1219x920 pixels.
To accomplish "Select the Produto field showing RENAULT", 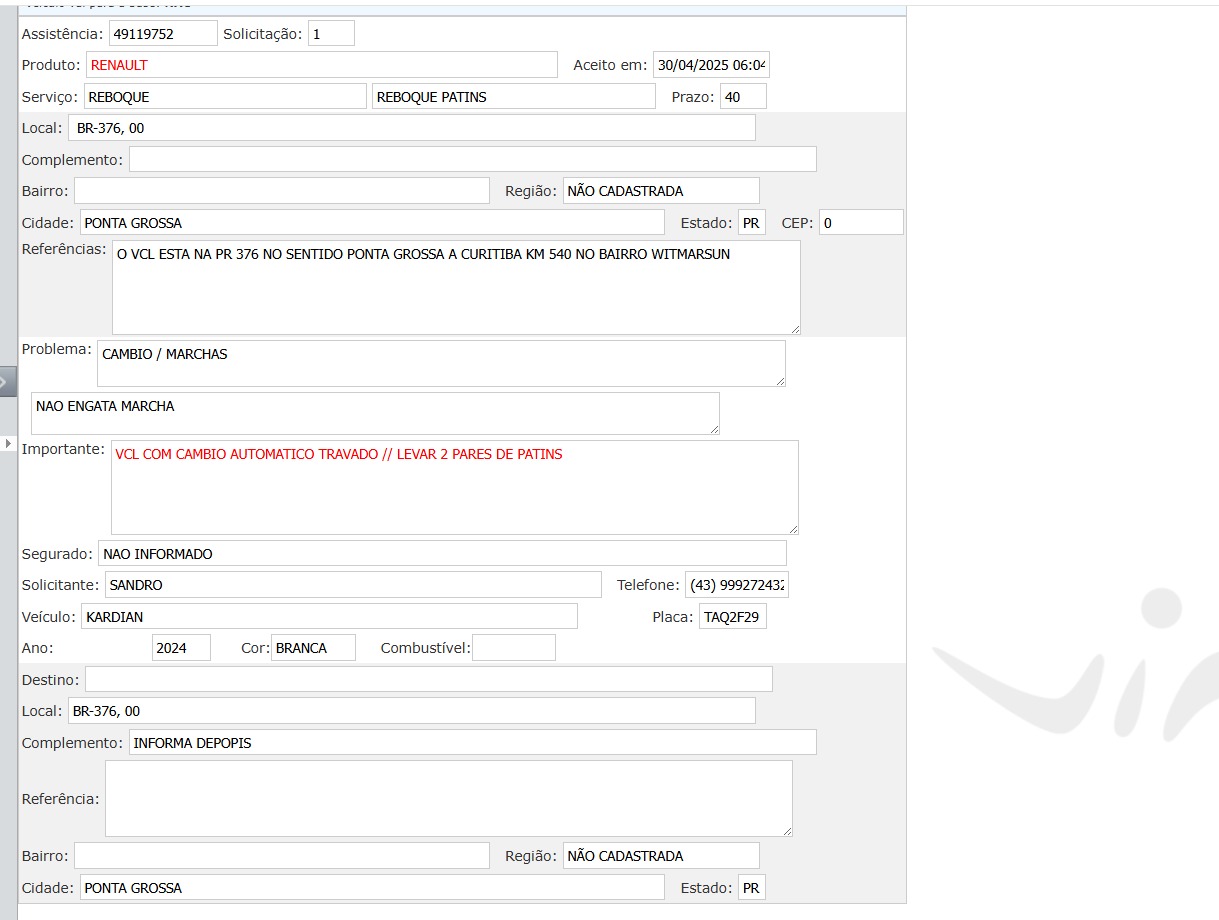I will point(321,65).
